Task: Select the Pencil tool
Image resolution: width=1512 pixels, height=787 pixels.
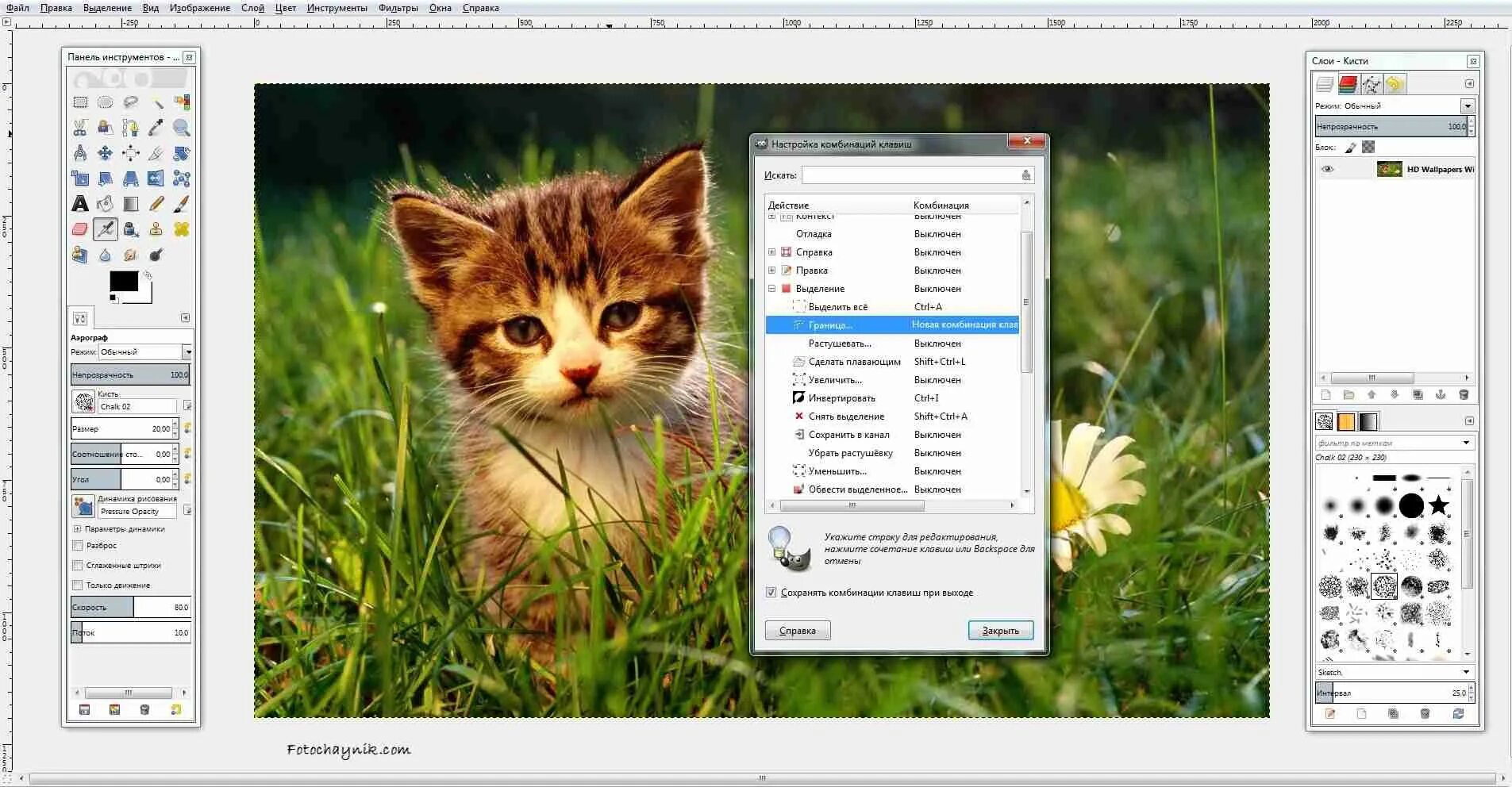Action: [x=156, y=204]
